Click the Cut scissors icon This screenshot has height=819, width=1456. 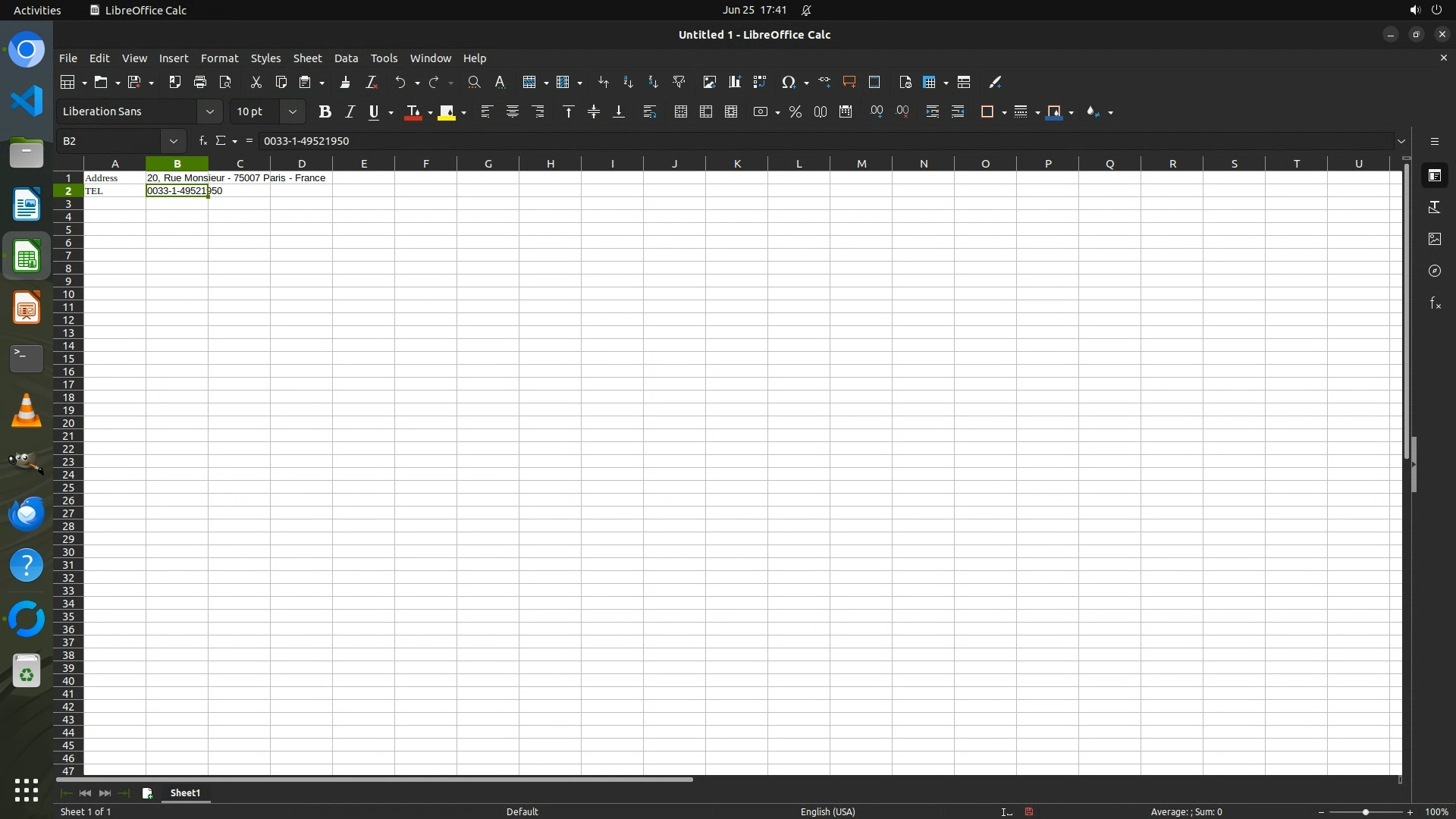[256, 82]
